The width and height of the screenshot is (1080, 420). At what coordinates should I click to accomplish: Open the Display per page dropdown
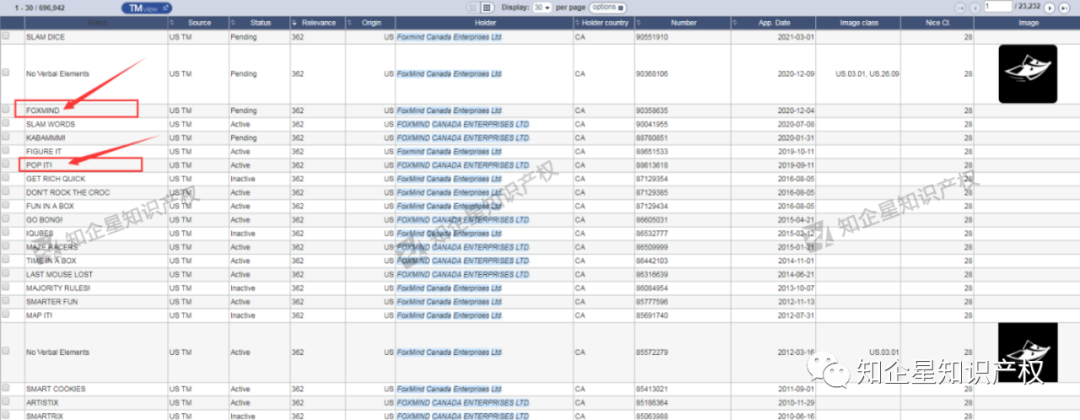point(543,7)
